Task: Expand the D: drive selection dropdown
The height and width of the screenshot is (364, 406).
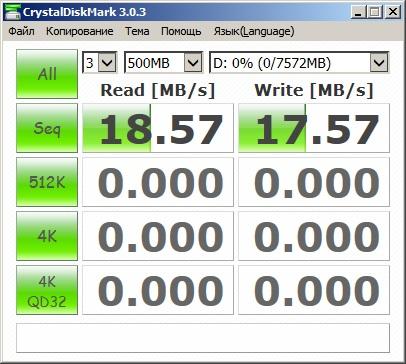Action: [x=379, y=62]
